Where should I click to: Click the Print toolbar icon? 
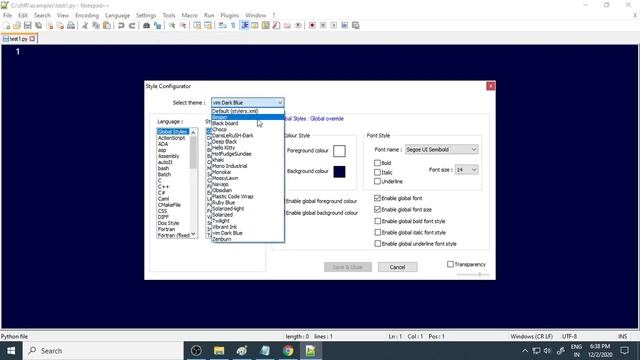(x=71, y=25)
